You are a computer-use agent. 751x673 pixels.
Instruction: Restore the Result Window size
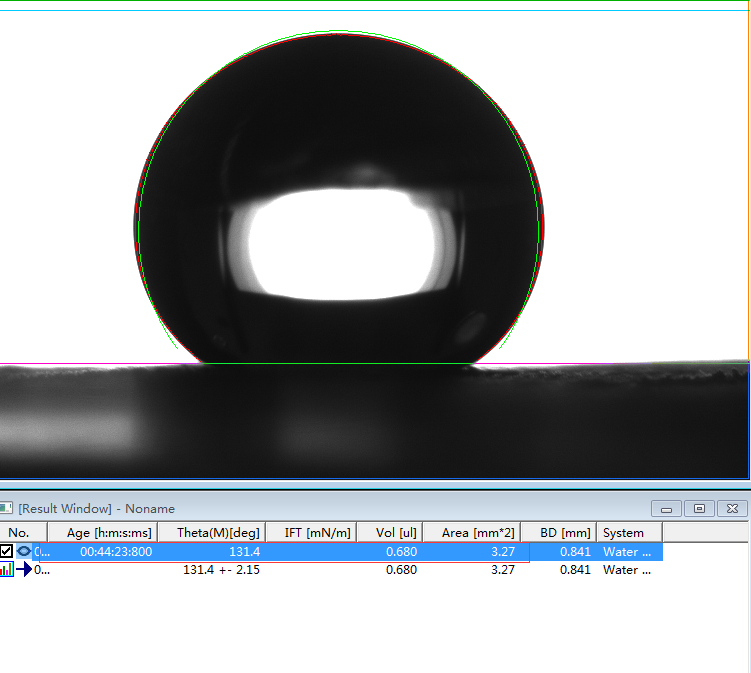coord(699,508)
